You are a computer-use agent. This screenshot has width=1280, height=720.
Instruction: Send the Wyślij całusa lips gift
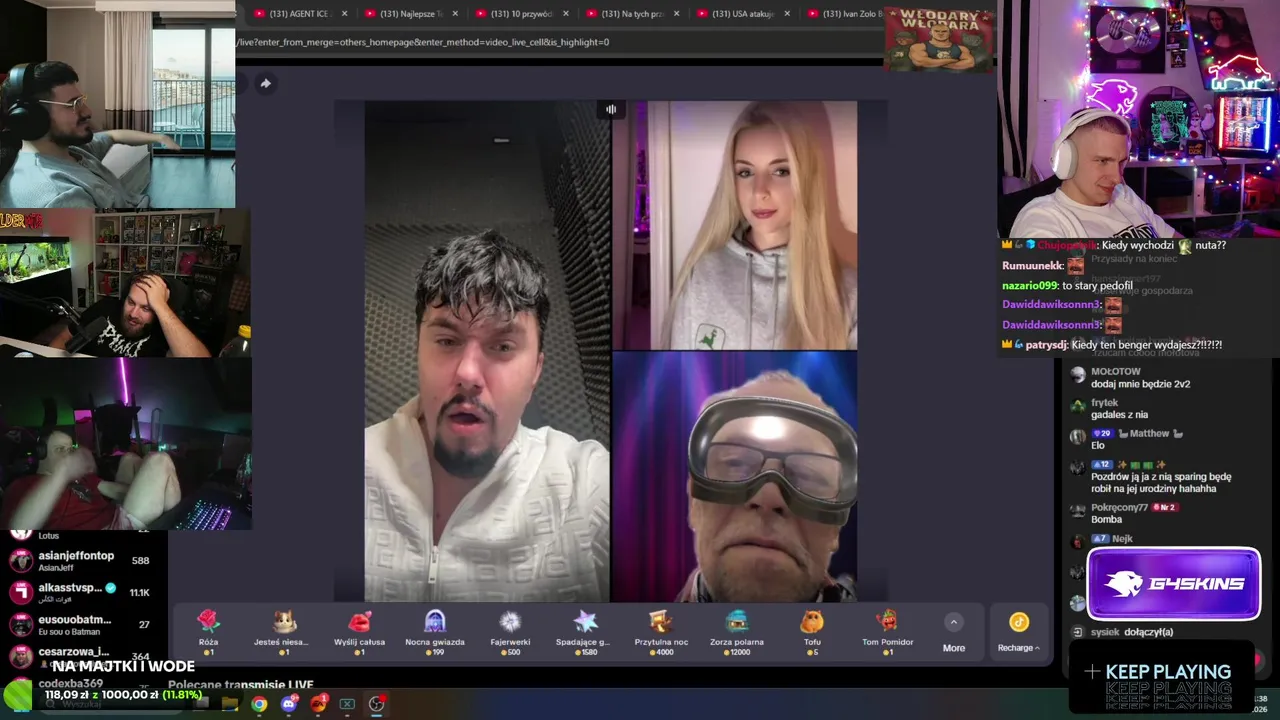359,633
